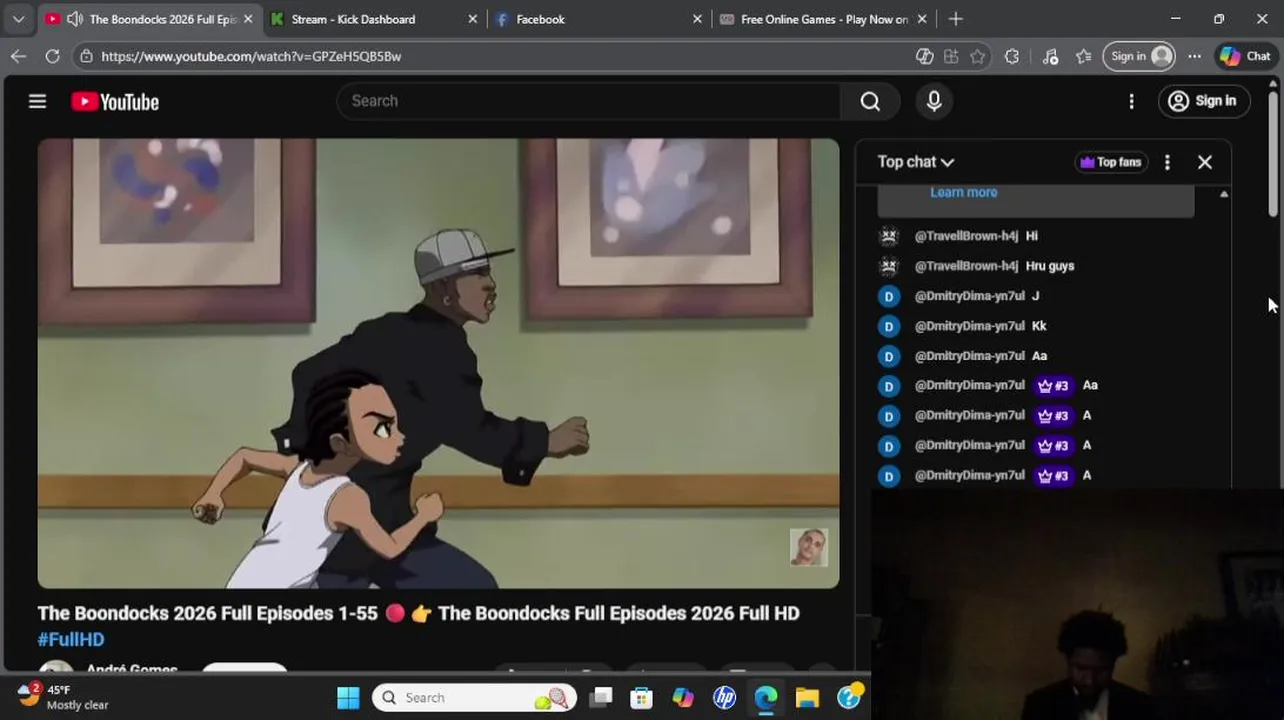
Task: Open the Copilot icon in address bar
Action: [x=925, y=56]
